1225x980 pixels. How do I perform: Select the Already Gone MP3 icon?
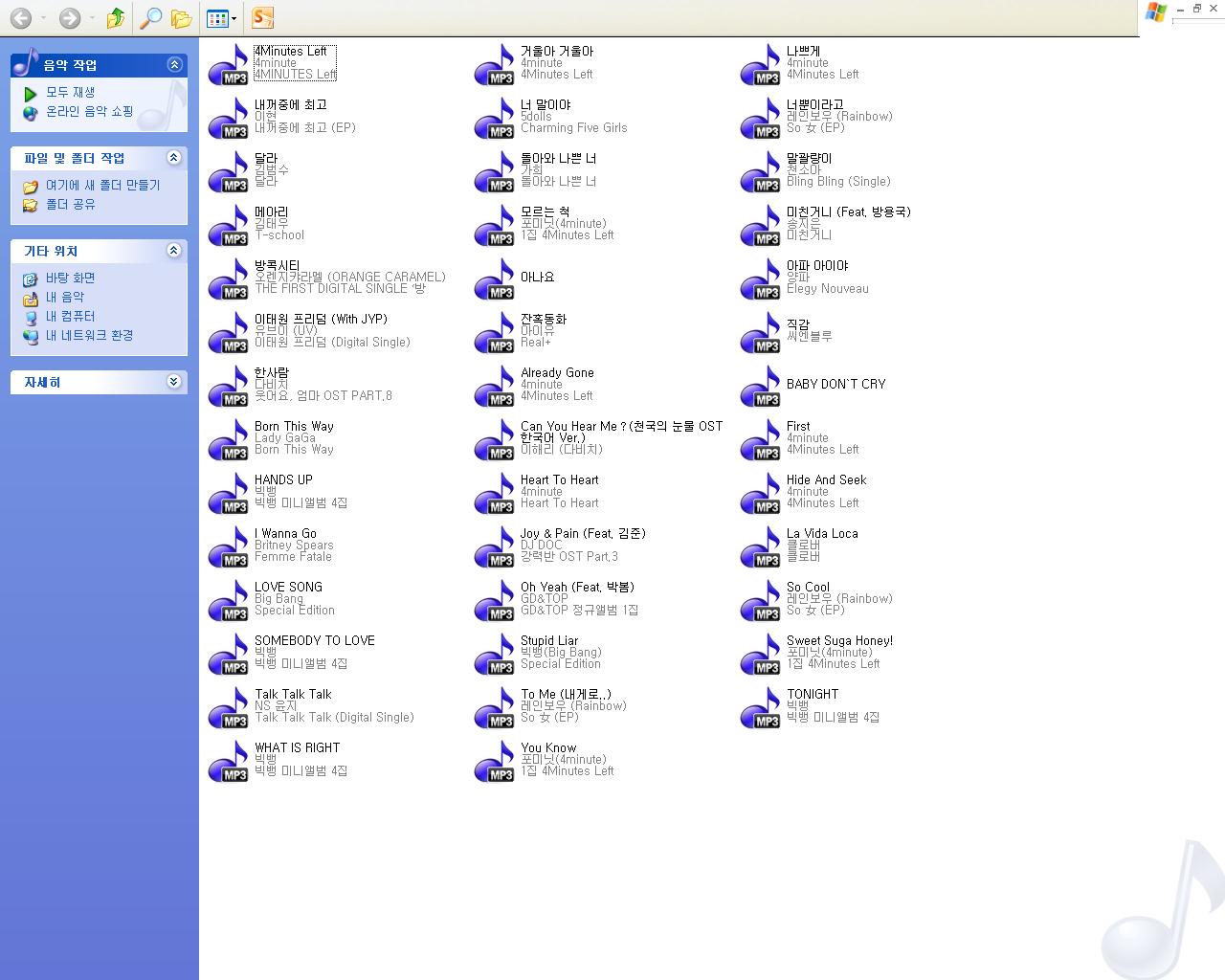click(x=495, y=386)
